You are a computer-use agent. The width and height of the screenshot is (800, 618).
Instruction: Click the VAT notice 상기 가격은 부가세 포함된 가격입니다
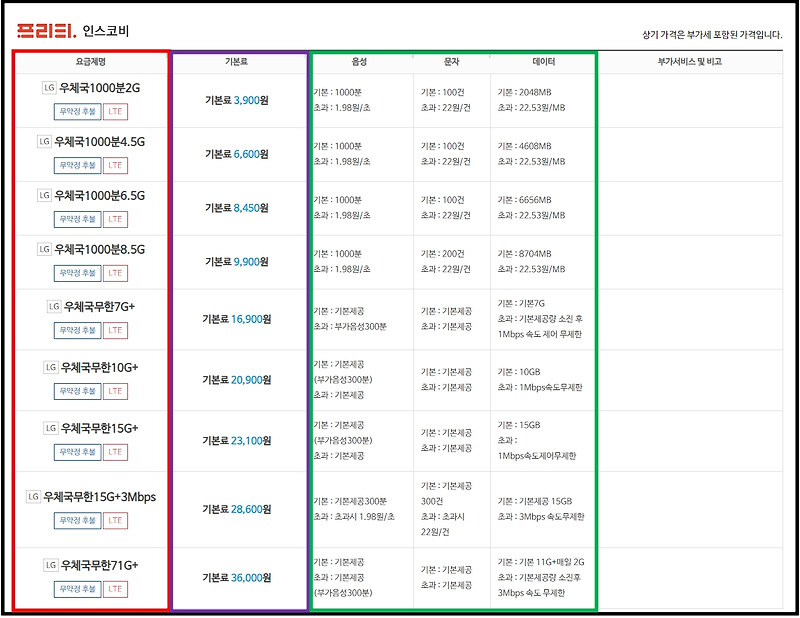tap(712, 35)
